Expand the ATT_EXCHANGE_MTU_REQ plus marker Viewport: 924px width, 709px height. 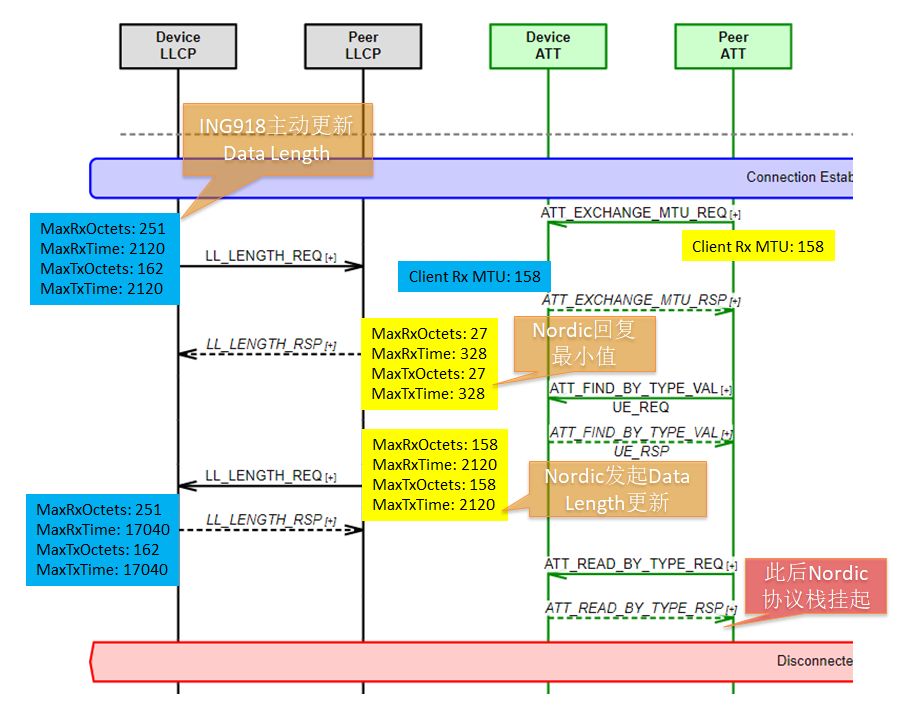[735, 214]
